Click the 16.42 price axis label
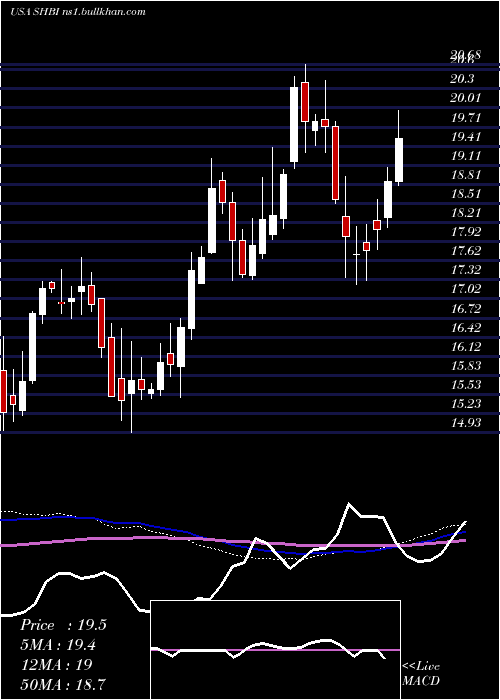The width and height of the screenshot is (500, 700). point(466,327)
